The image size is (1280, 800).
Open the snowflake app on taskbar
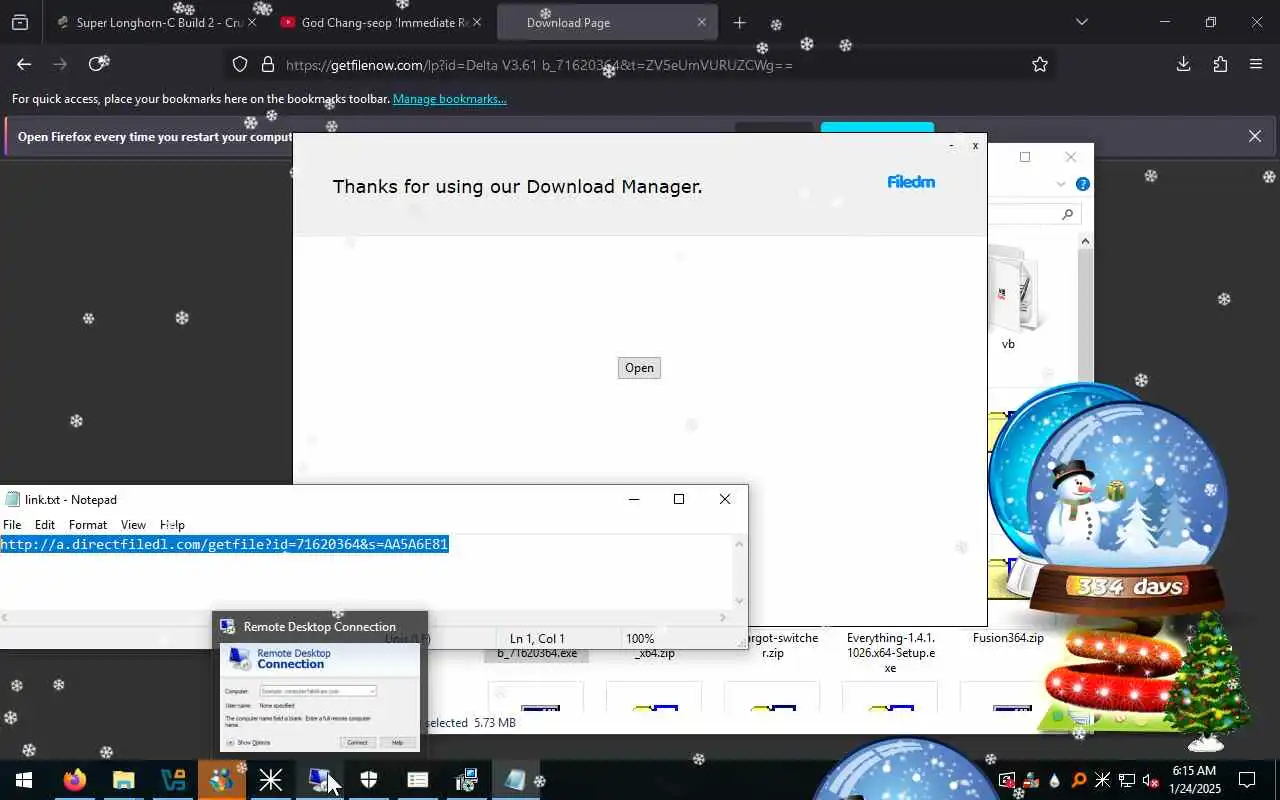[x=270, y=780]
